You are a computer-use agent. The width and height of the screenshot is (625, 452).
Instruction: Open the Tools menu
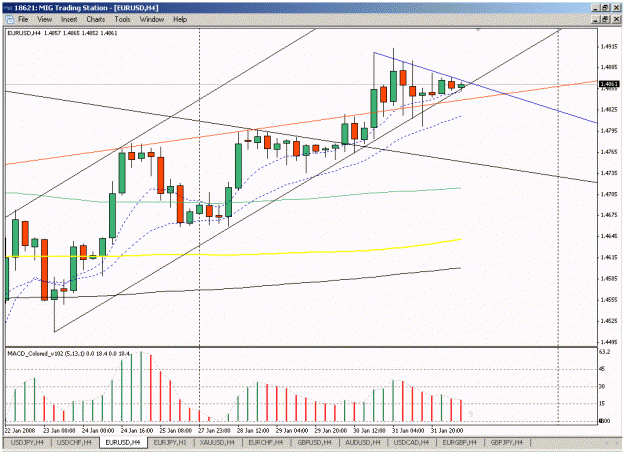[x=122, y=19]
